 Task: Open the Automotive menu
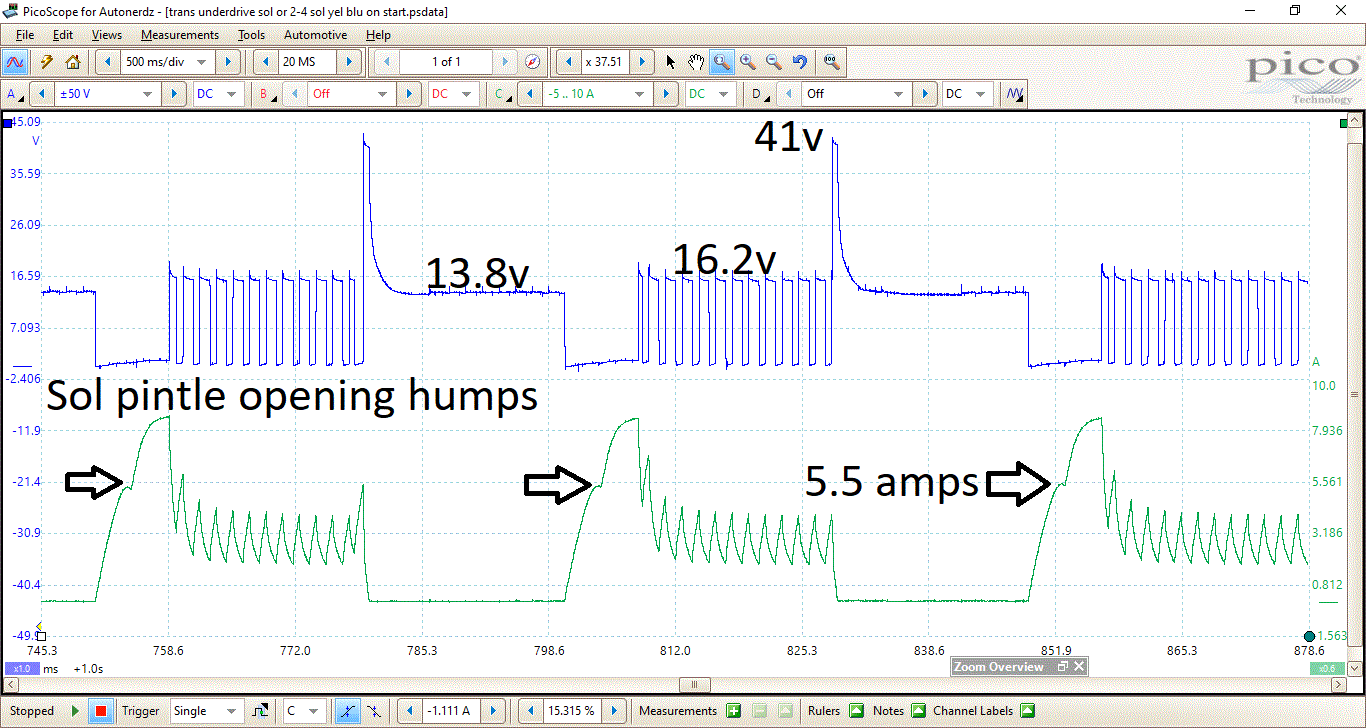click(x=315, y=34)
